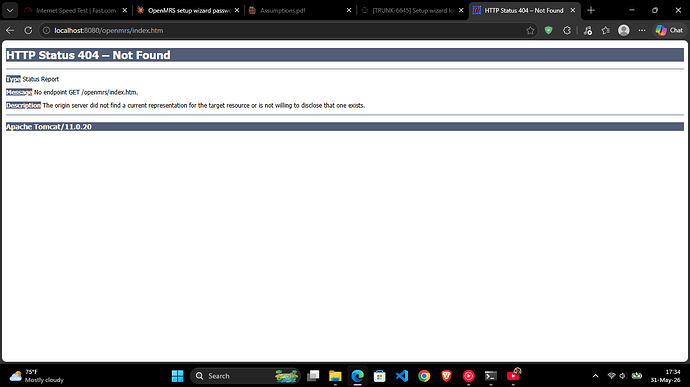690x387 pixels.
Task: Click 'No endpoint GET /openmrs/index.htm.' message
Action: tap(86, 92)
